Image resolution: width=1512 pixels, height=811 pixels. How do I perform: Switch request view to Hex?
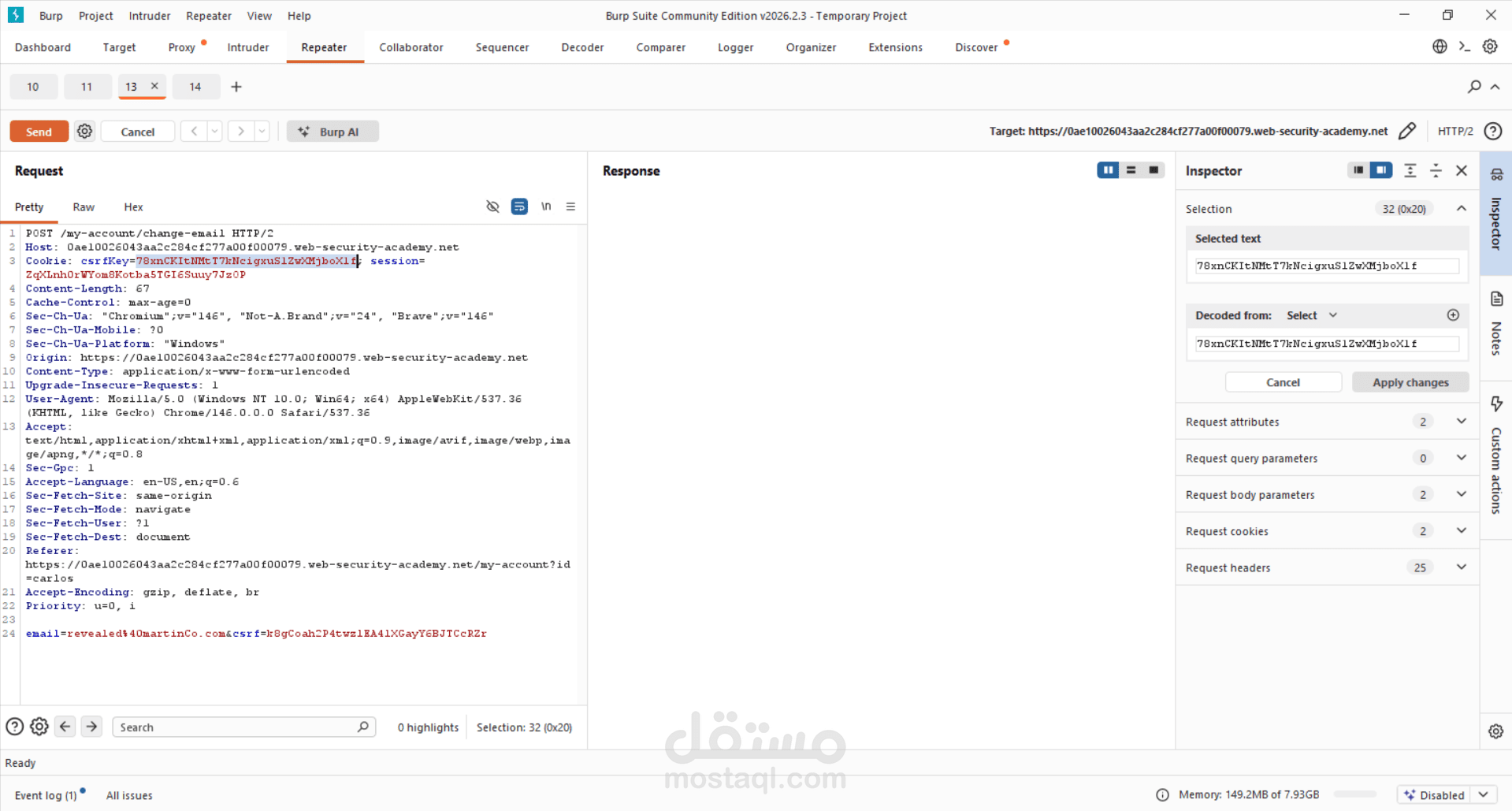[133, 207]
